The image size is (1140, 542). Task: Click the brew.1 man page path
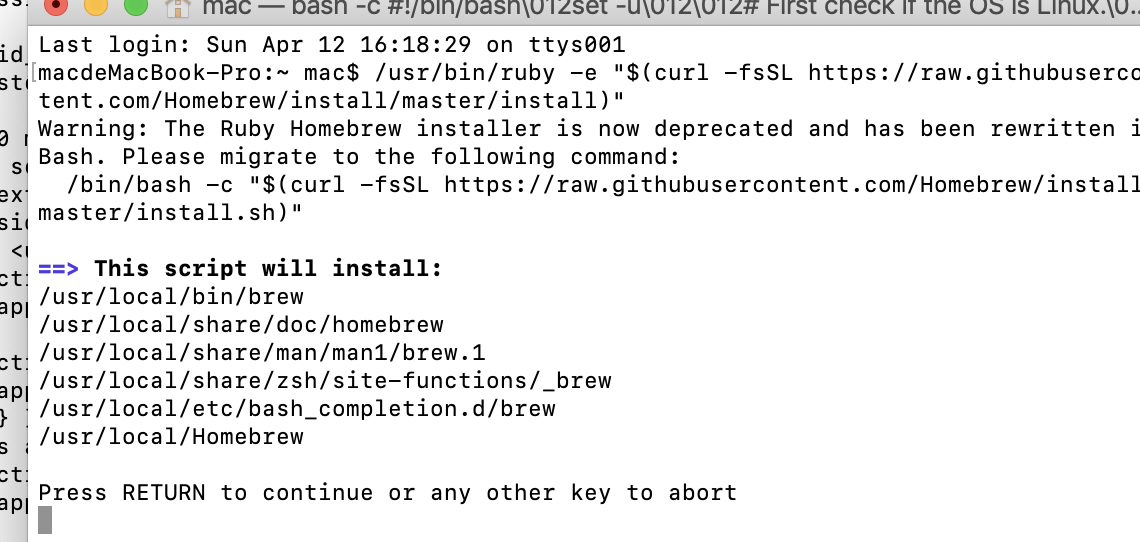[x=262, y=353]
